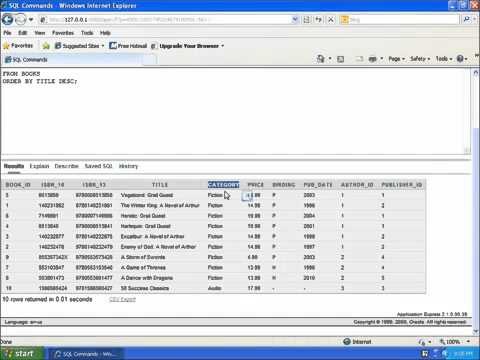Click the SQL editor scroll-up arrow
This screenshot has width=480, height=360.
[476, 73]
